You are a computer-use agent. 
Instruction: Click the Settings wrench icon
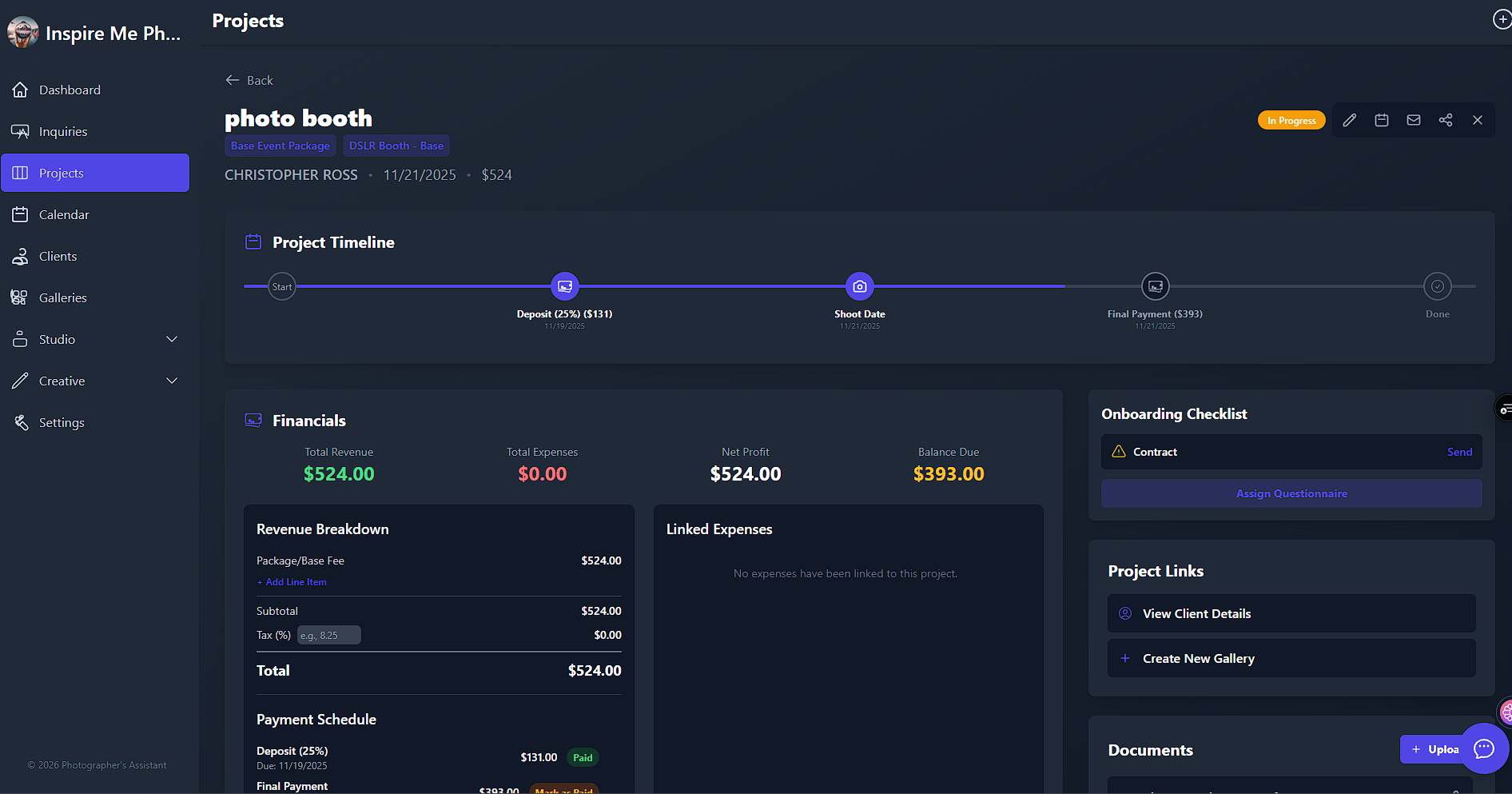pos(20,422)
